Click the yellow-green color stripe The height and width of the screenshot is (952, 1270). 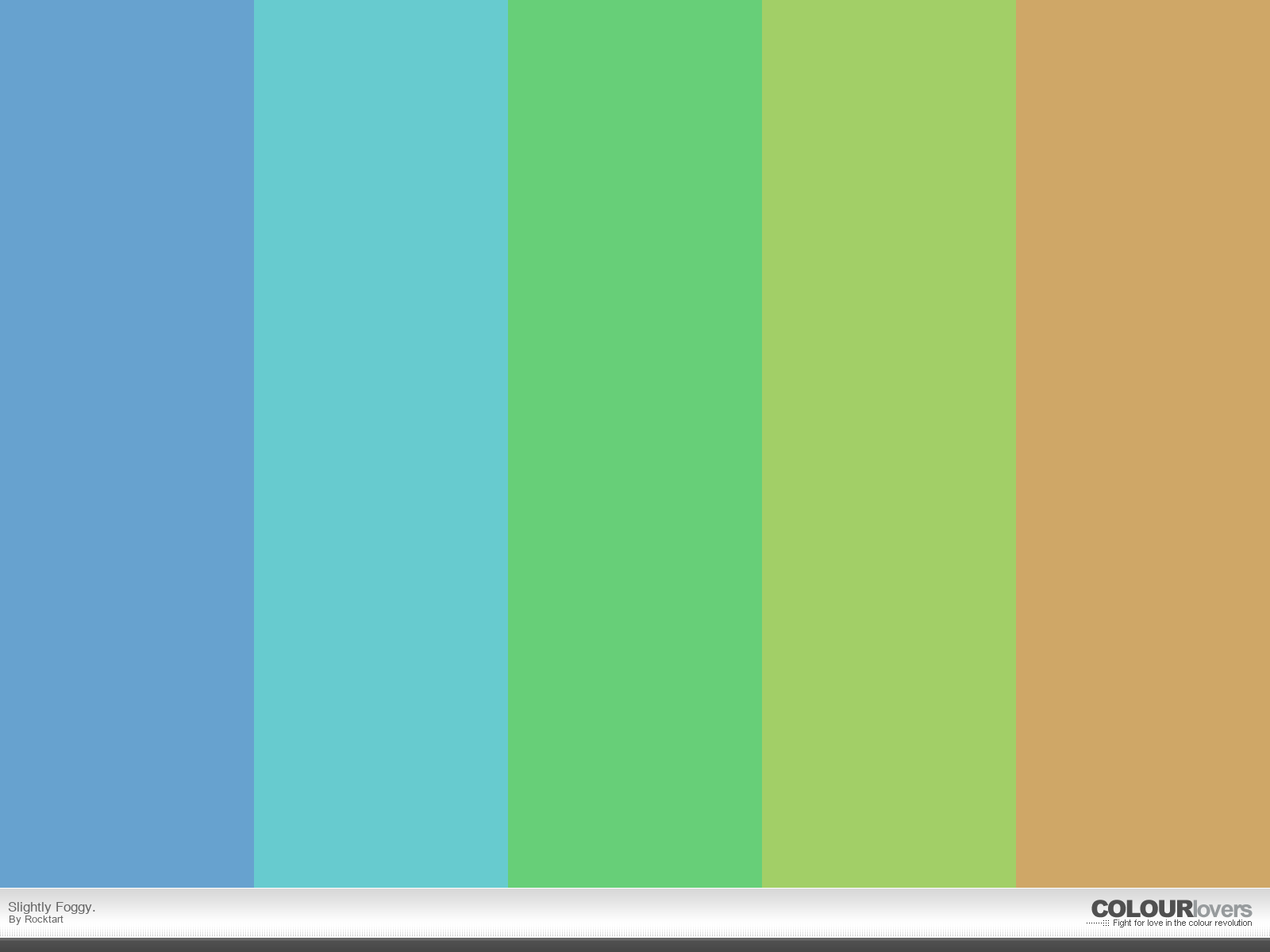(x=889, y=443)
